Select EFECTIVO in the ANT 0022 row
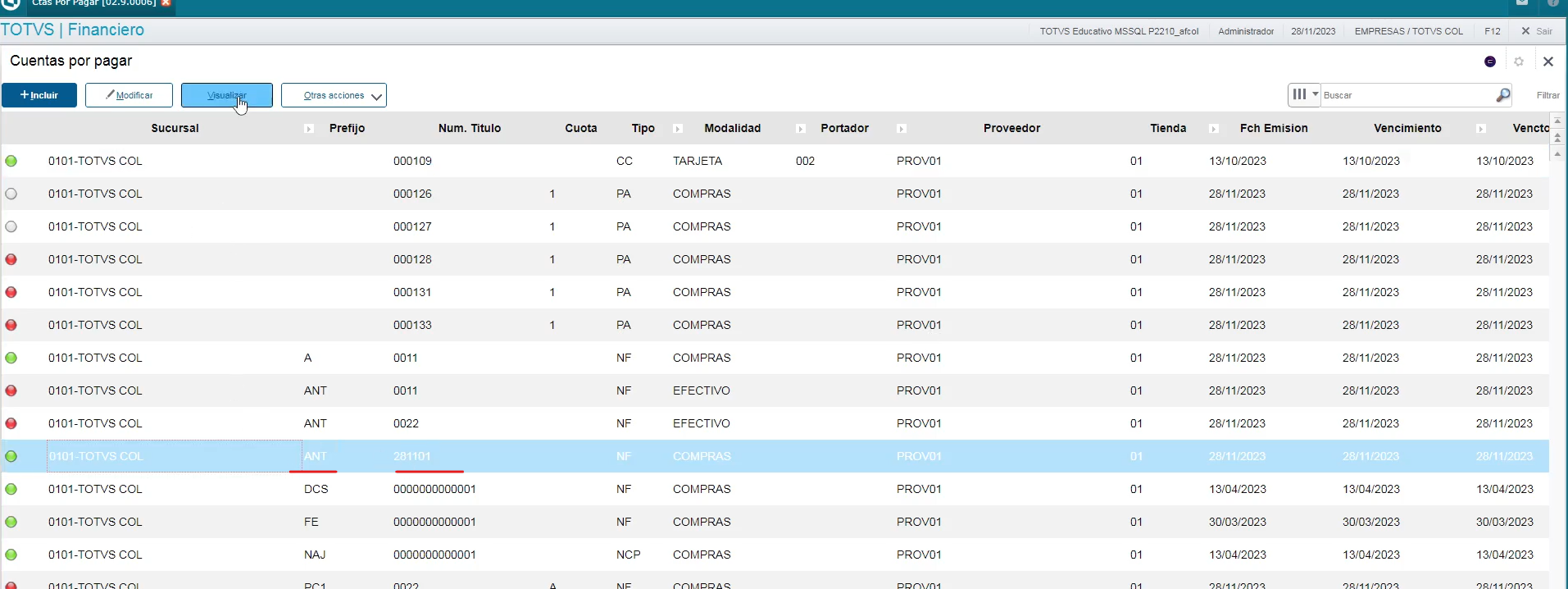Screen dimensions: 1568x589 (702, 423)
